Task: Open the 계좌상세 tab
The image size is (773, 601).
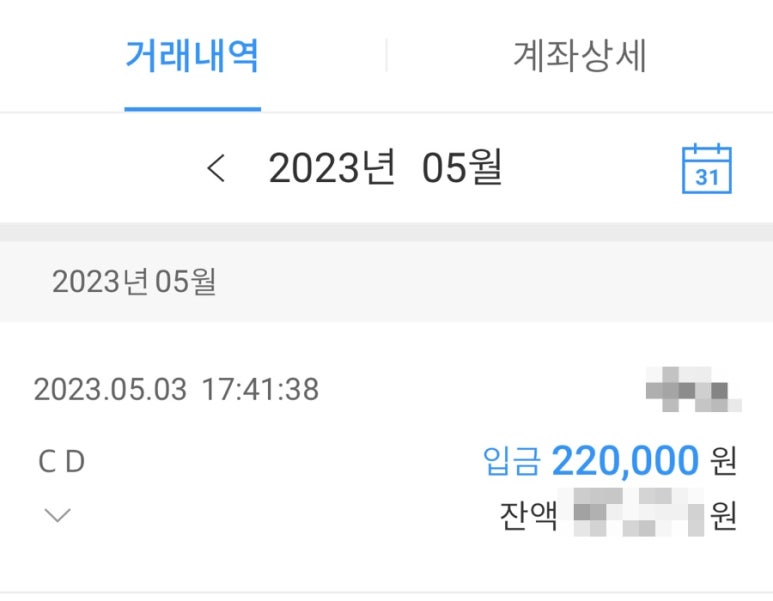Action: click(x=580, y=55)
